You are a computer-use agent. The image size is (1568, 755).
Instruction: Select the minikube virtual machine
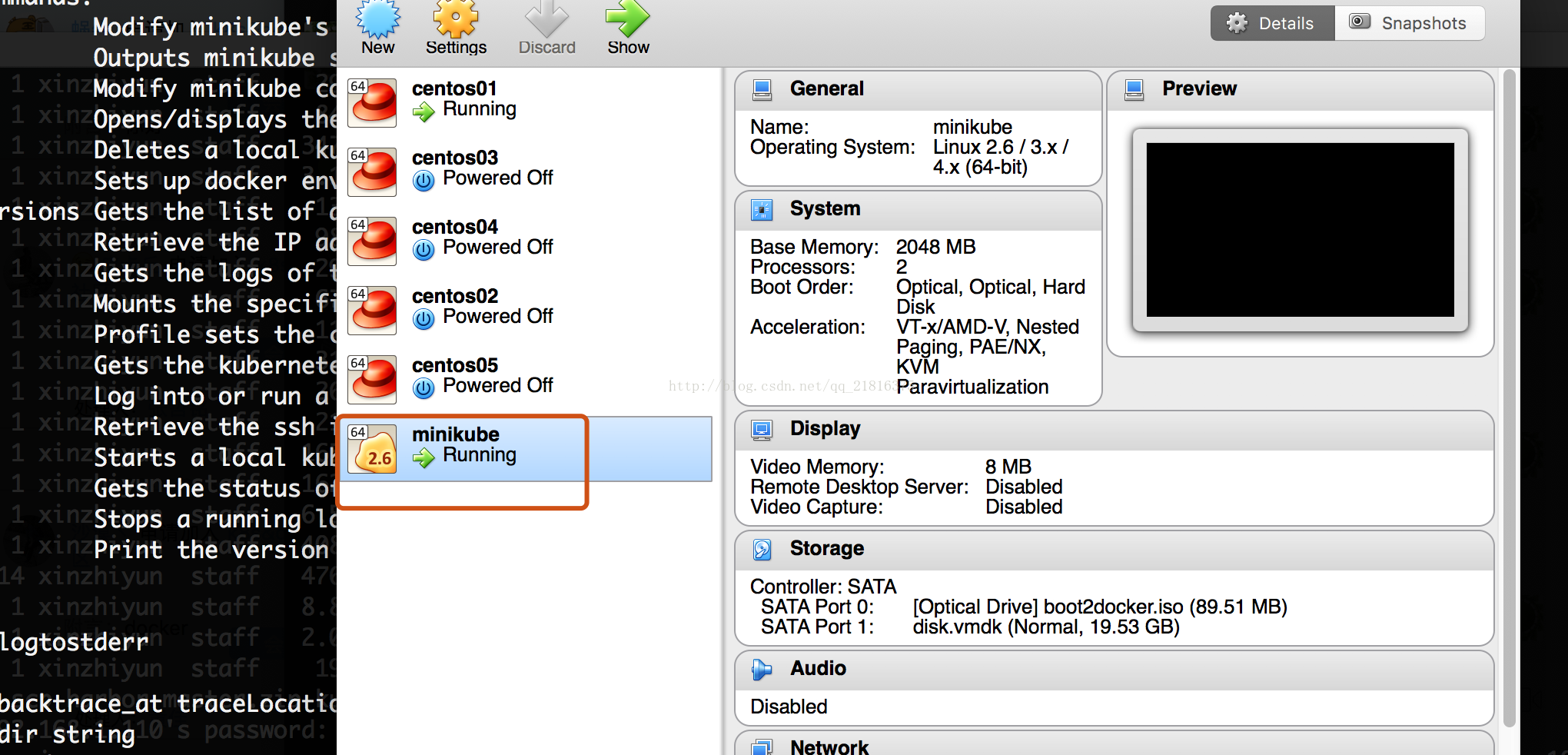click(525, 449)
